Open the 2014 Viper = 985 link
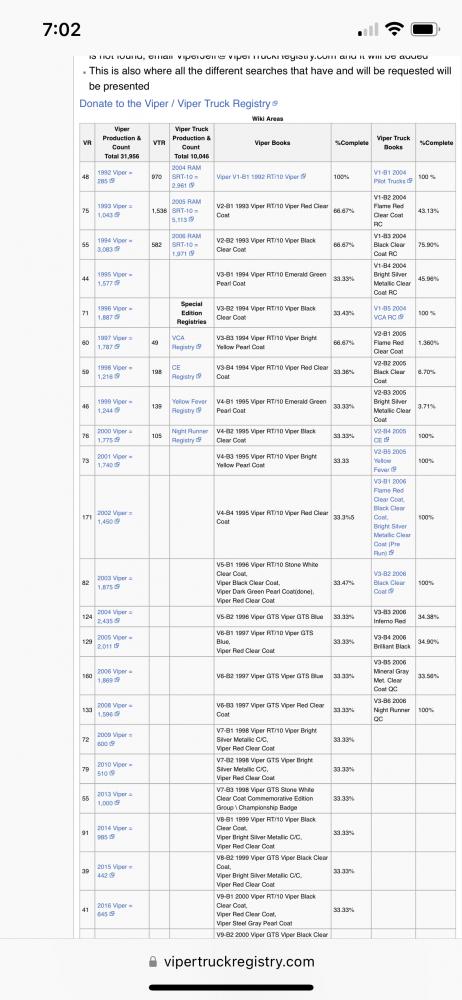Viewport: 462px width, 1000px height. pos(114,832)
